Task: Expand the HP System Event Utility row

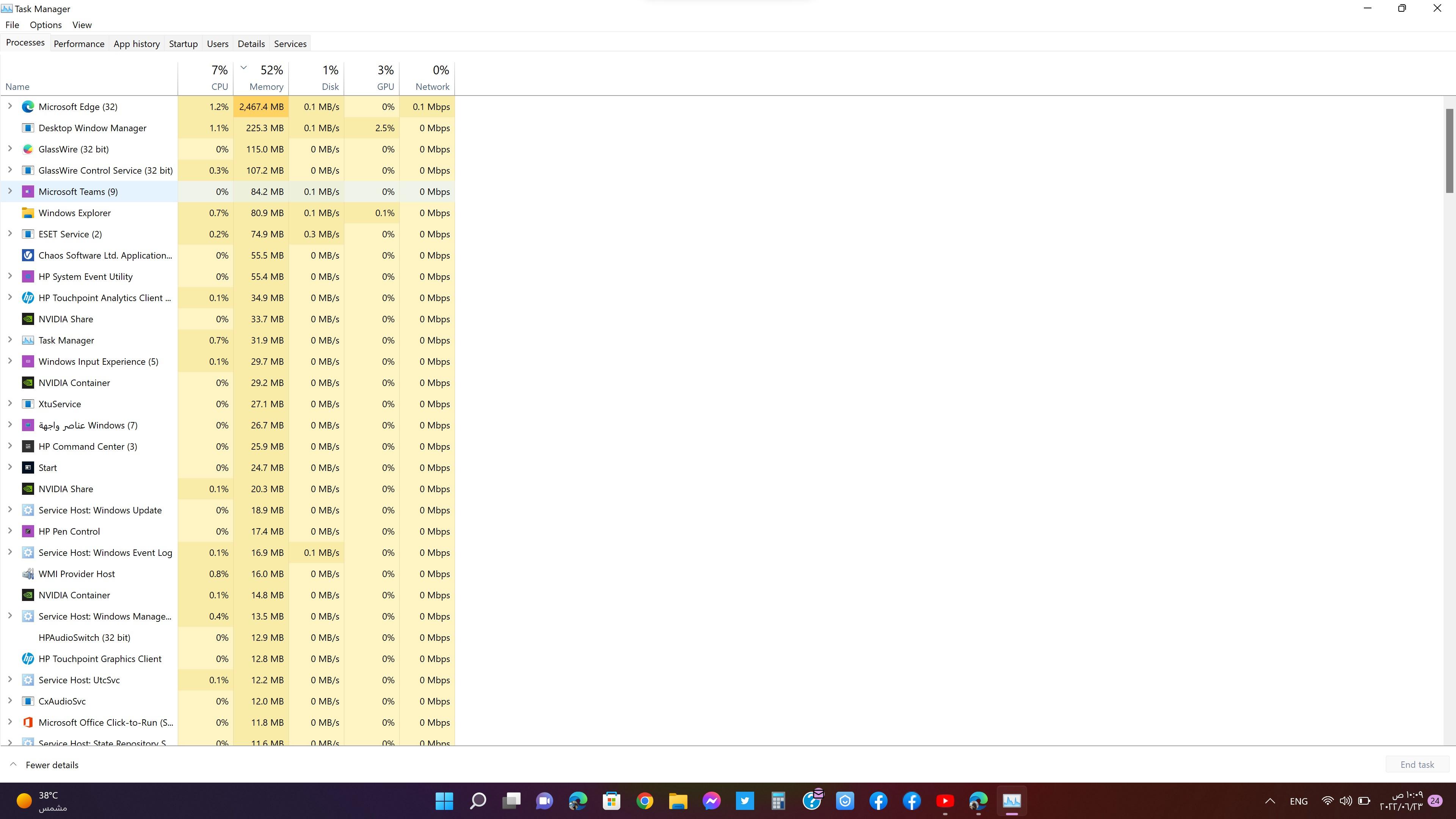Action: 9,276
